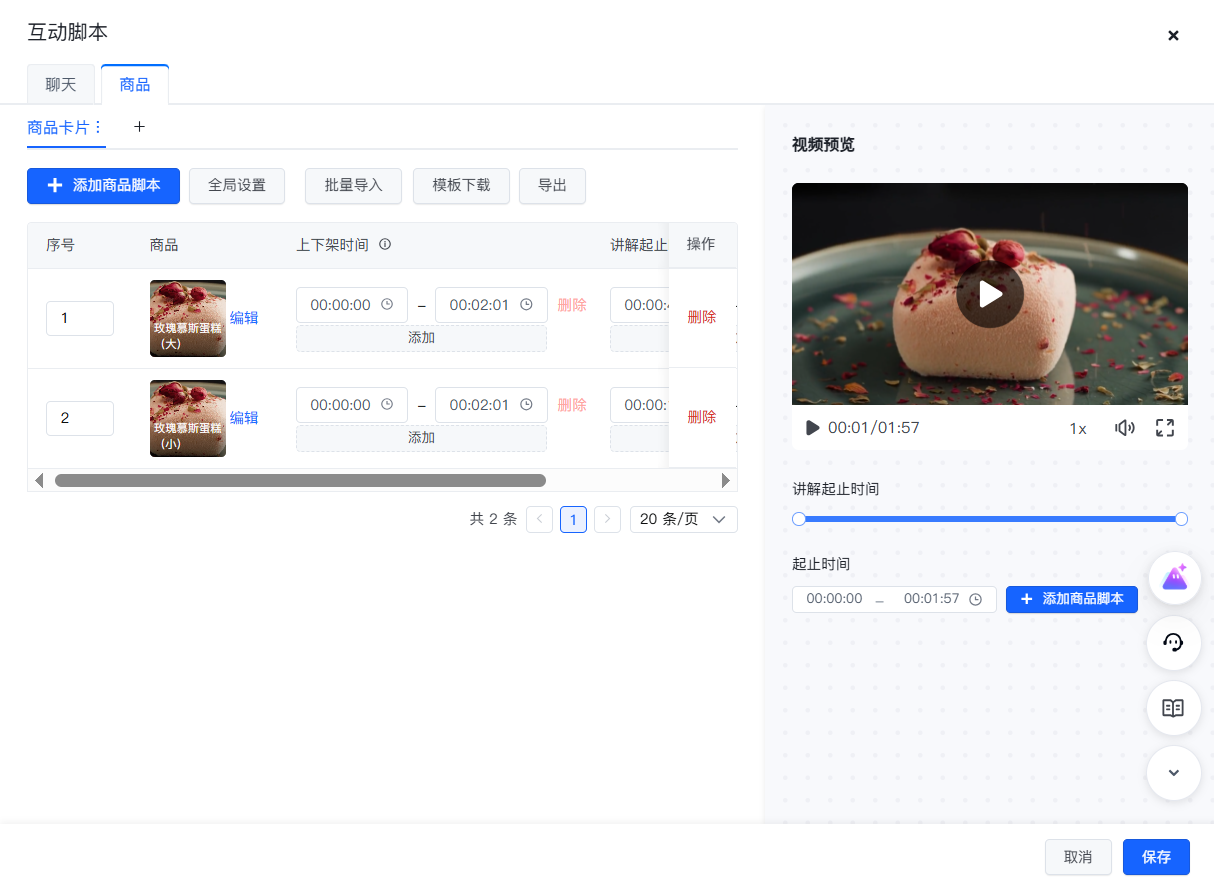Click the table scrollbar right arrow
1214x887 pixels.
tap(726, 480)
